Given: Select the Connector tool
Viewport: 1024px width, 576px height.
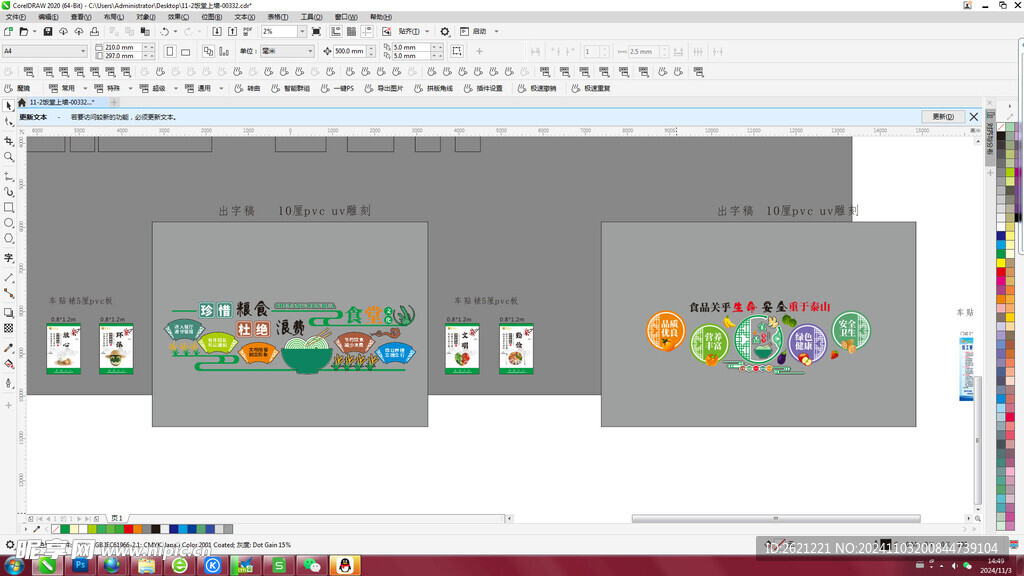Looking at the screenshot, I should pos(8,293).
